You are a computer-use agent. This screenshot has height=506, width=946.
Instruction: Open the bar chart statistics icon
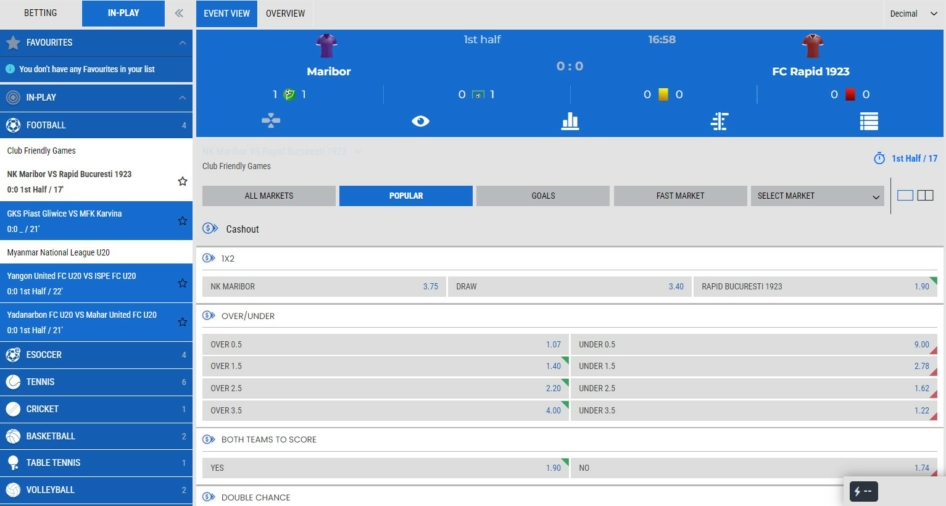570,121
